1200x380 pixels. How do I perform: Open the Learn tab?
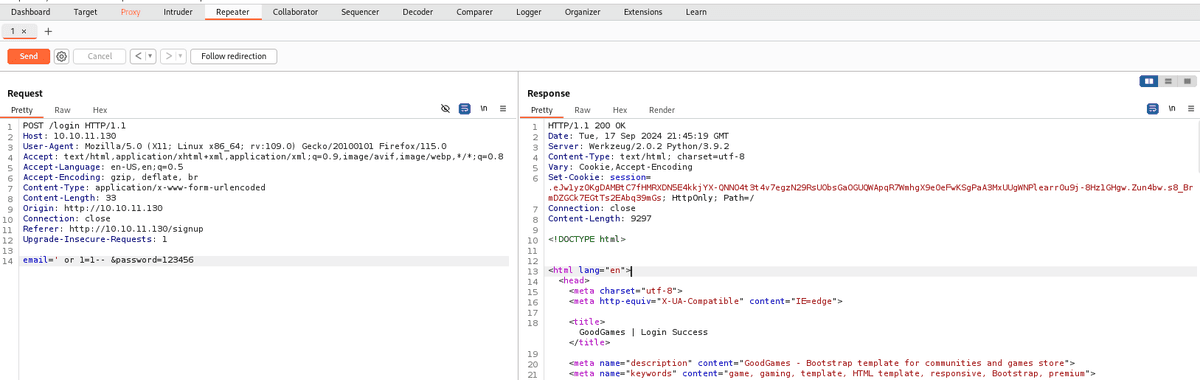point(696,11)
